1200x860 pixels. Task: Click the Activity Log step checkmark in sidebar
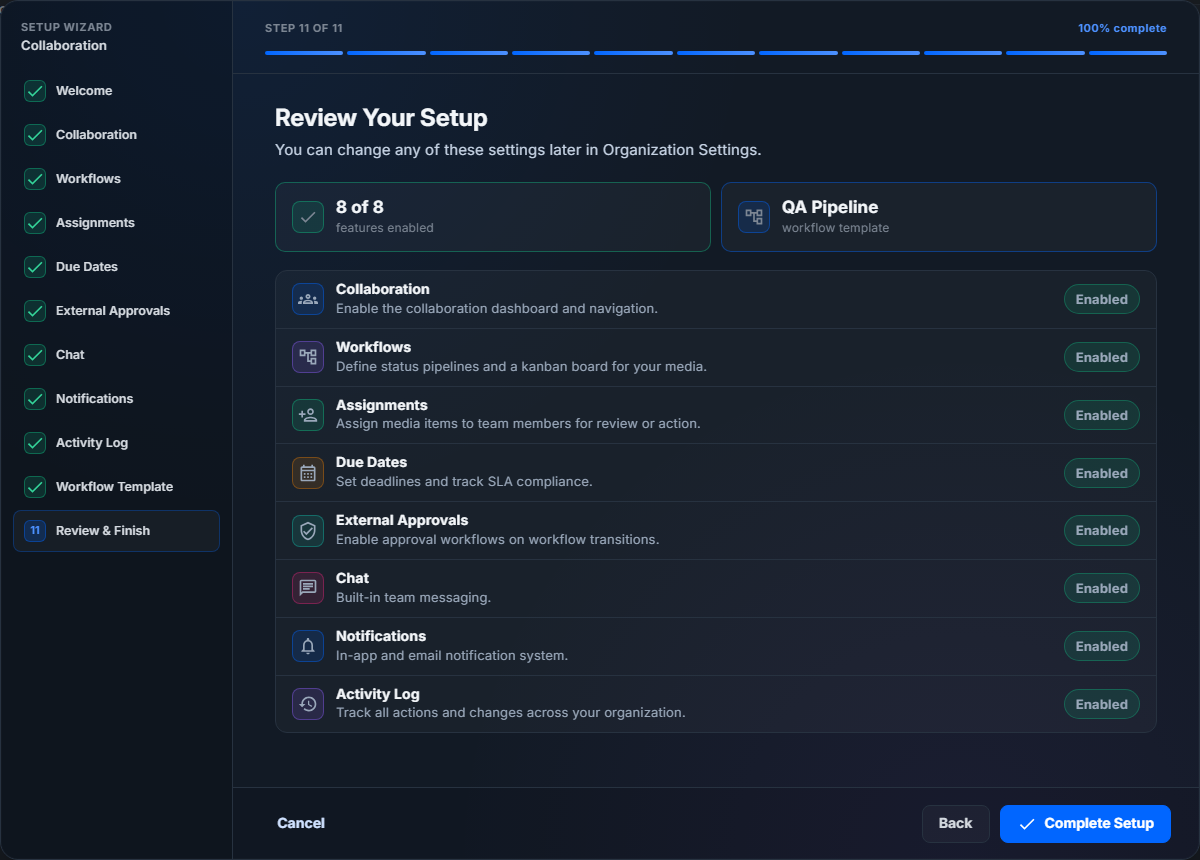[x=35, y=443]
